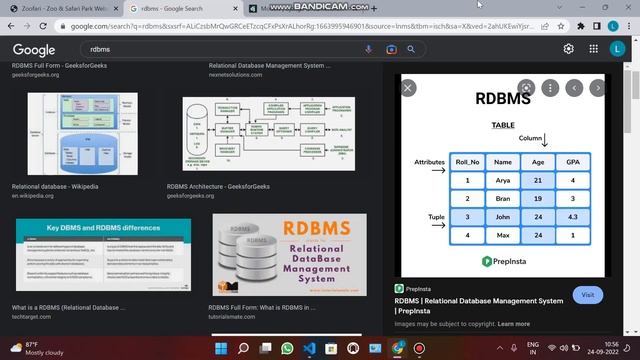This screenshot has width=640, height=360.
Task: Open more options in image preview
Action: pos(550,88)
